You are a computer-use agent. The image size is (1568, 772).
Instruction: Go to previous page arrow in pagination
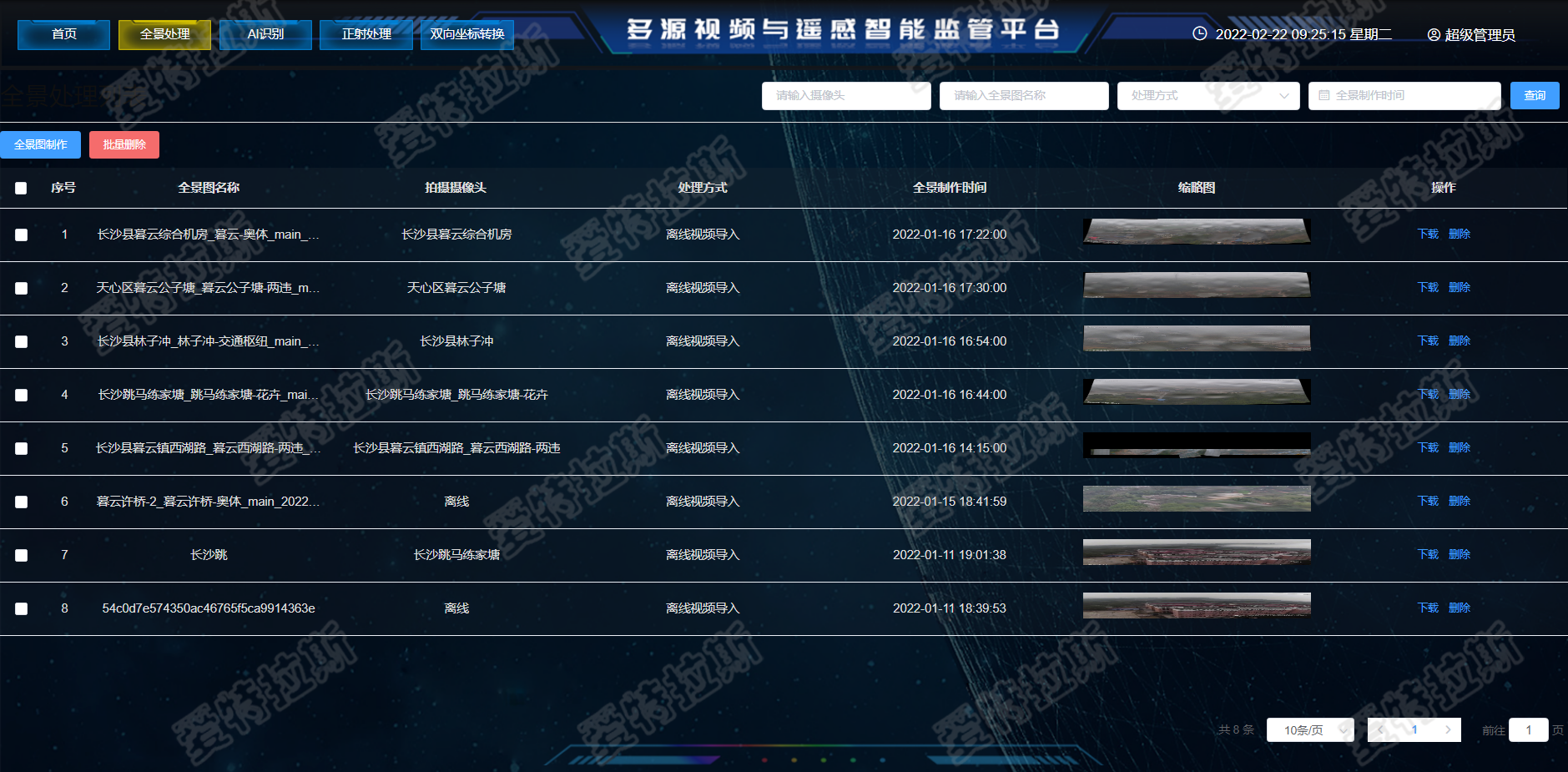pyautogui.click(x=1381, y=729)
